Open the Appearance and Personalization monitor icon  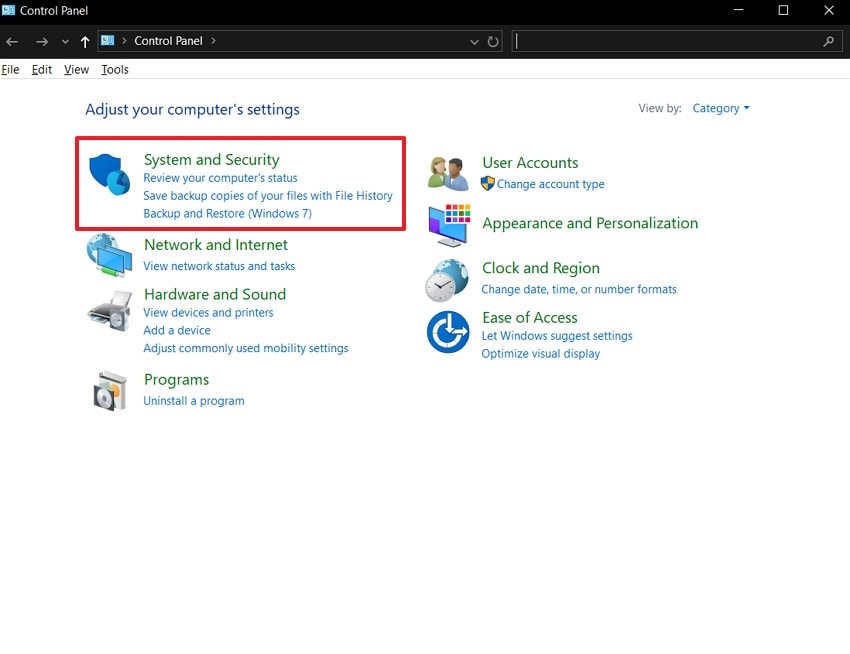[x=448, y=225]
